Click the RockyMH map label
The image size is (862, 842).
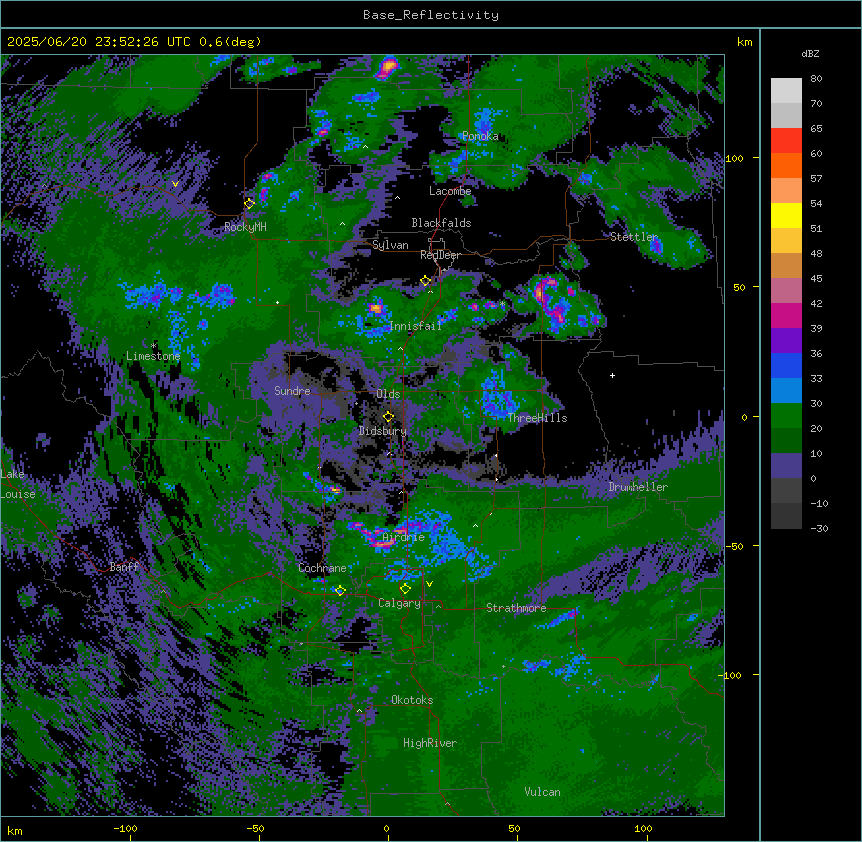(x=245, y=227)
